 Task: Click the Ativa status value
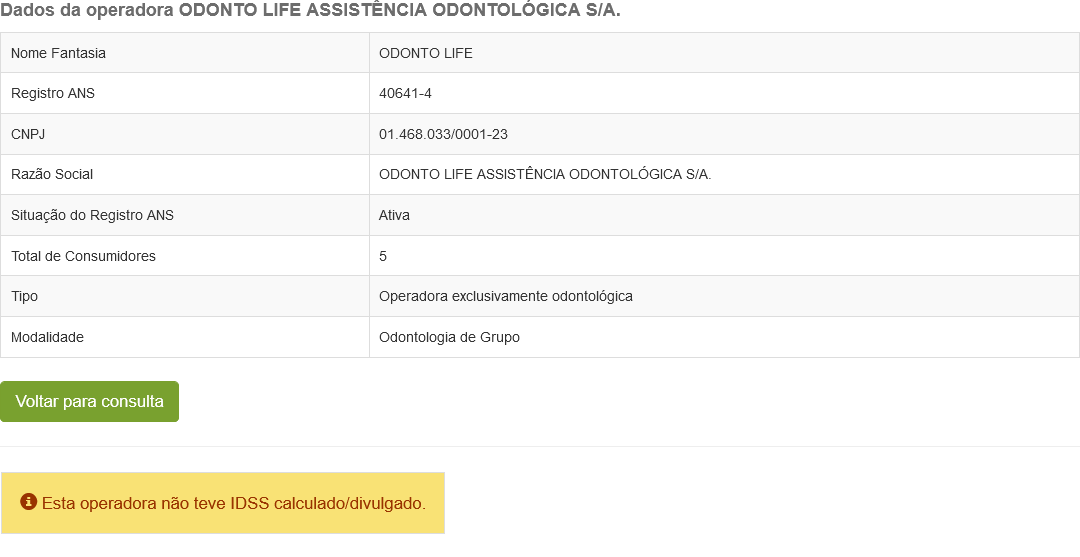click(x=395, y=215)
